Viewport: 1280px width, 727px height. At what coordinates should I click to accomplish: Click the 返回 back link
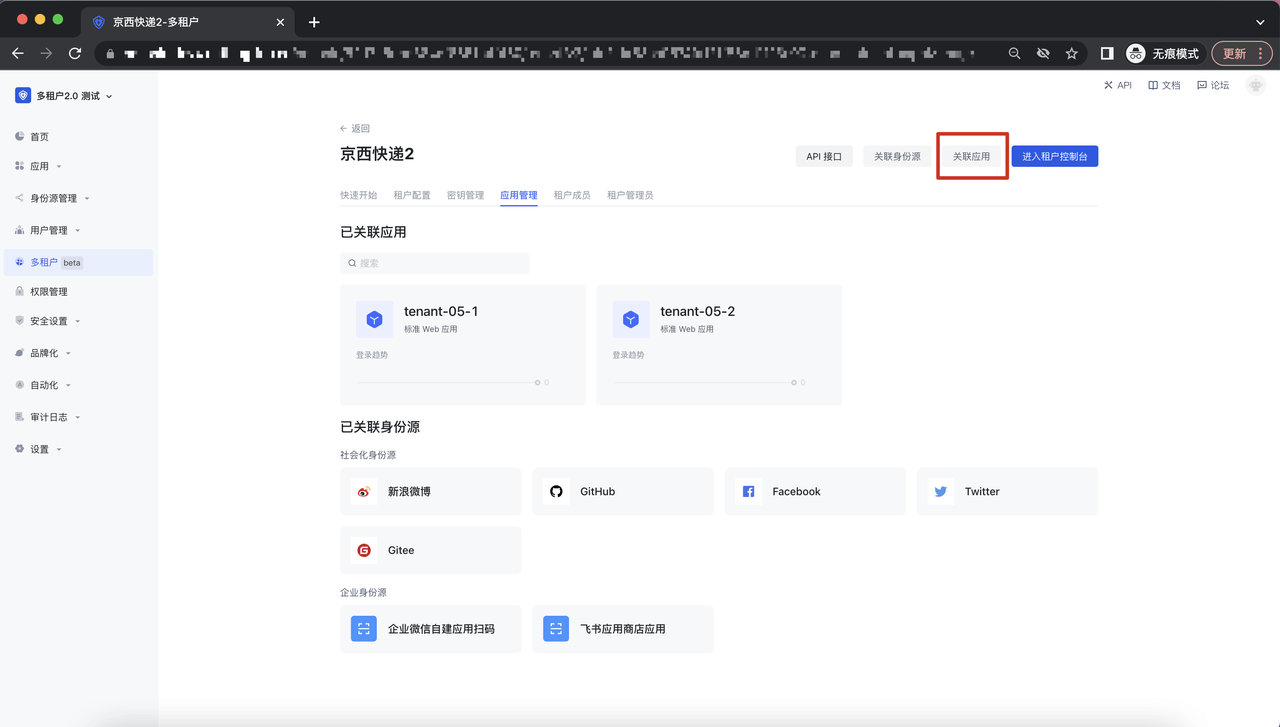tap(355, 128)
